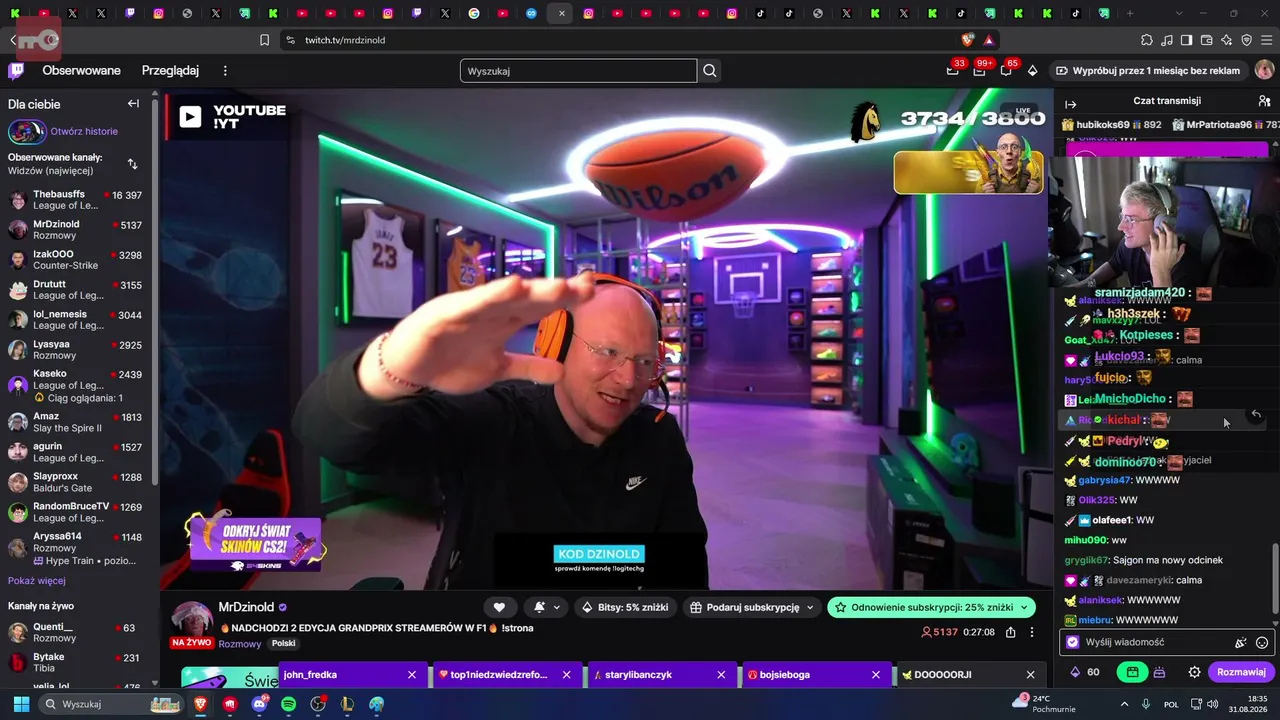
Task: Open Brave Shields icon in address bar
Action: click(x=968, y=40)
